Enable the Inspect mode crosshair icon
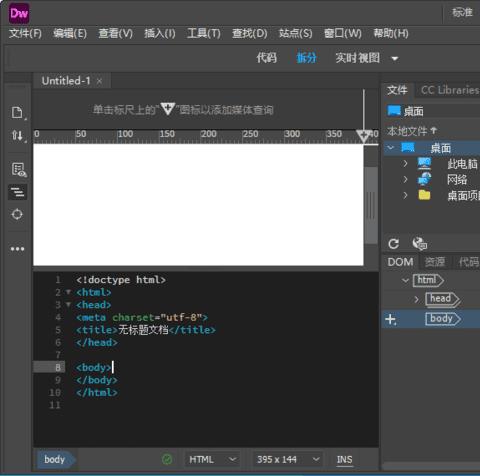Image resolution: width=480 pixels, height=476 pixels. tap(17, 214)
